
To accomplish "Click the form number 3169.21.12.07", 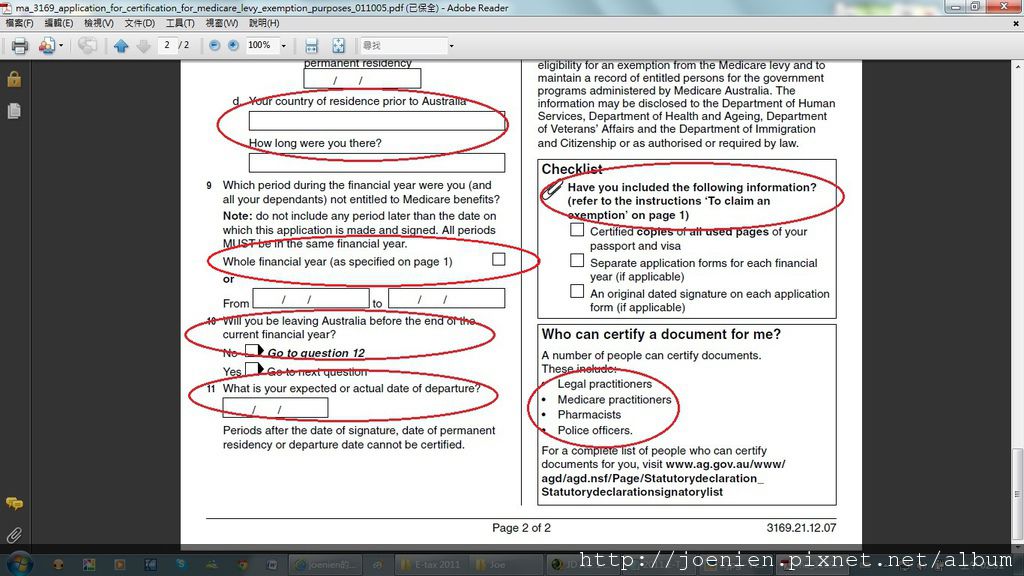I will pyautogui.click(x=801, y=528).
